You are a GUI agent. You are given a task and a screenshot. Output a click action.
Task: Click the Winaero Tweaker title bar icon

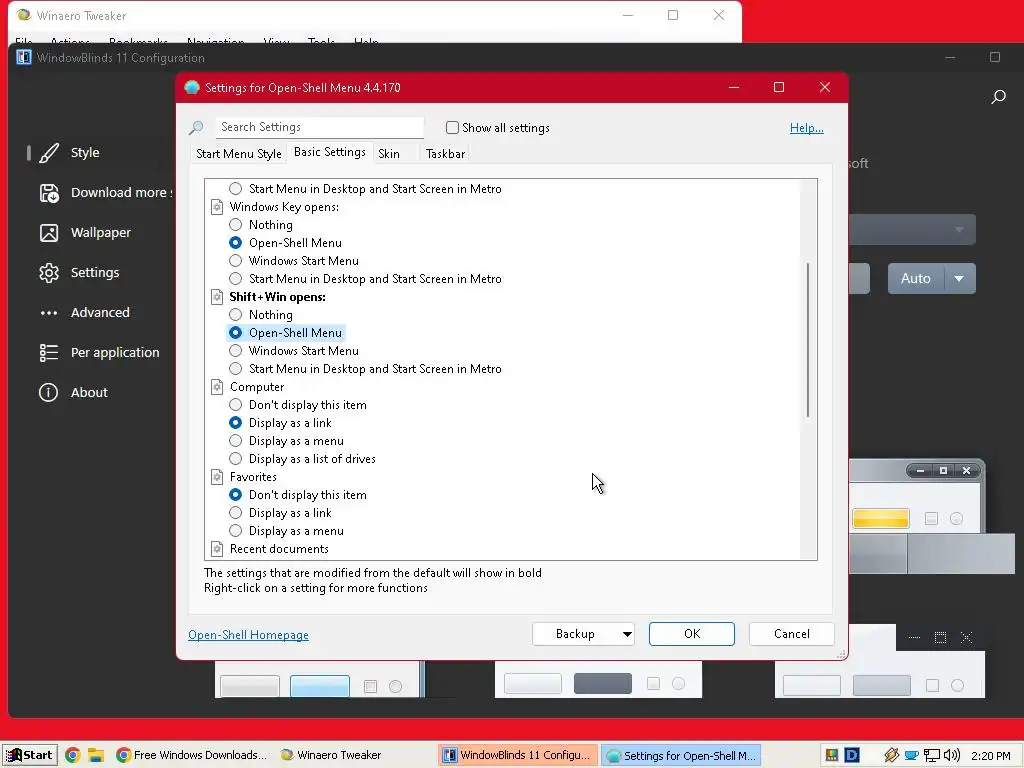click(24, 15)
